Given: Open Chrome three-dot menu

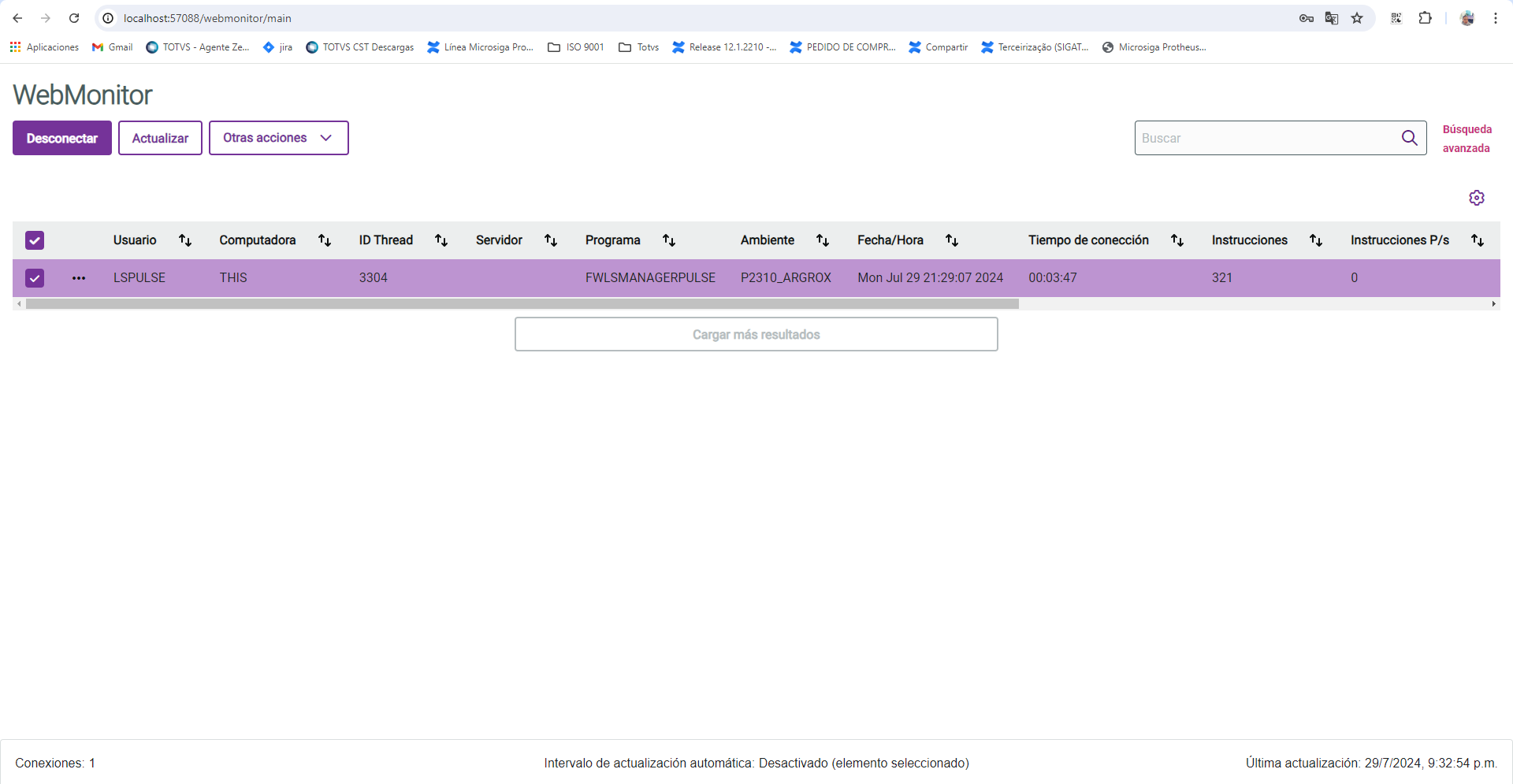Looking at the screenshot, I should click(x=1496, y=18).
